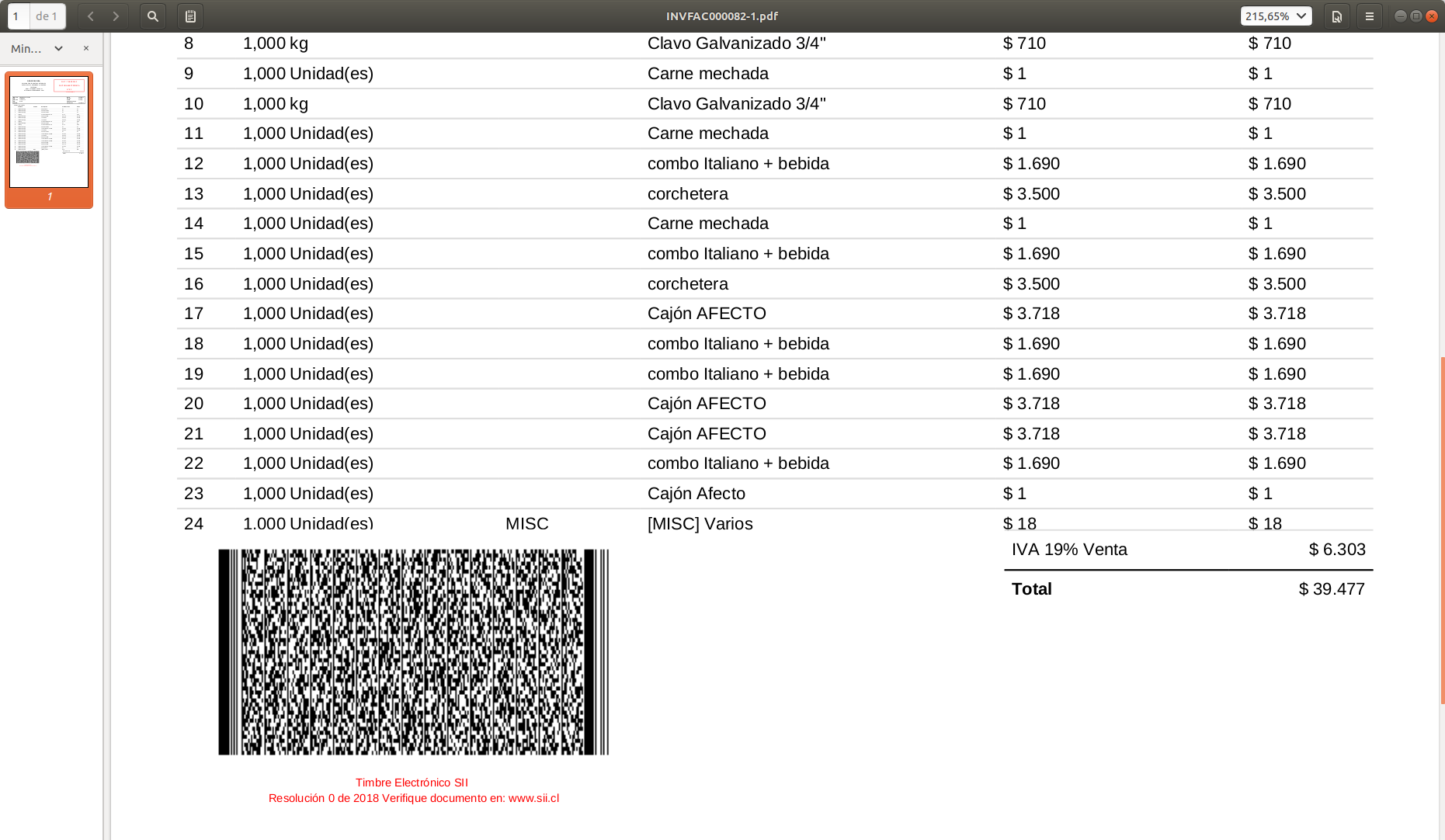1445x840 pixels.
Task: Open the annotation tools
Action: tap(189, 16)
